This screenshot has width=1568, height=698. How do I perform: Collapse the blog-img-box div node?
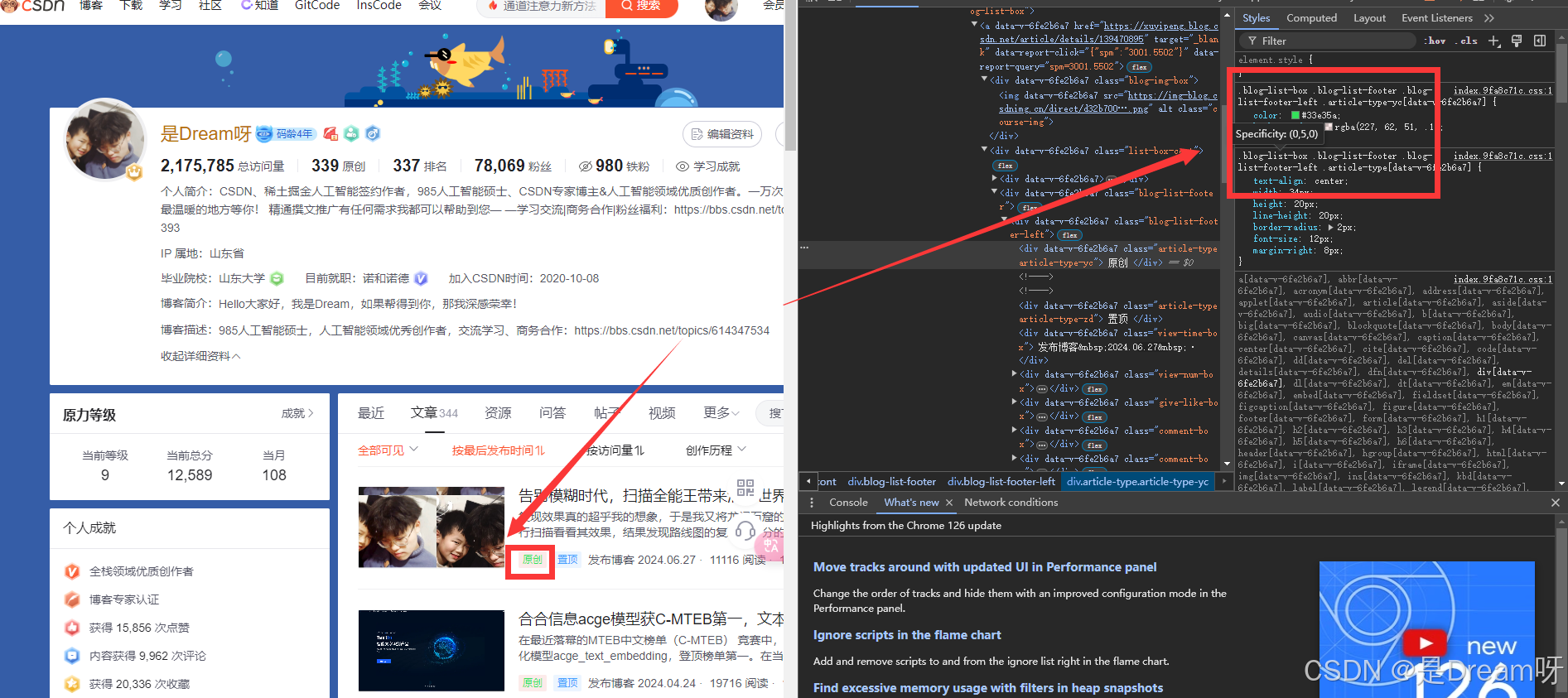pyautogui.click(x=984, y=79)
